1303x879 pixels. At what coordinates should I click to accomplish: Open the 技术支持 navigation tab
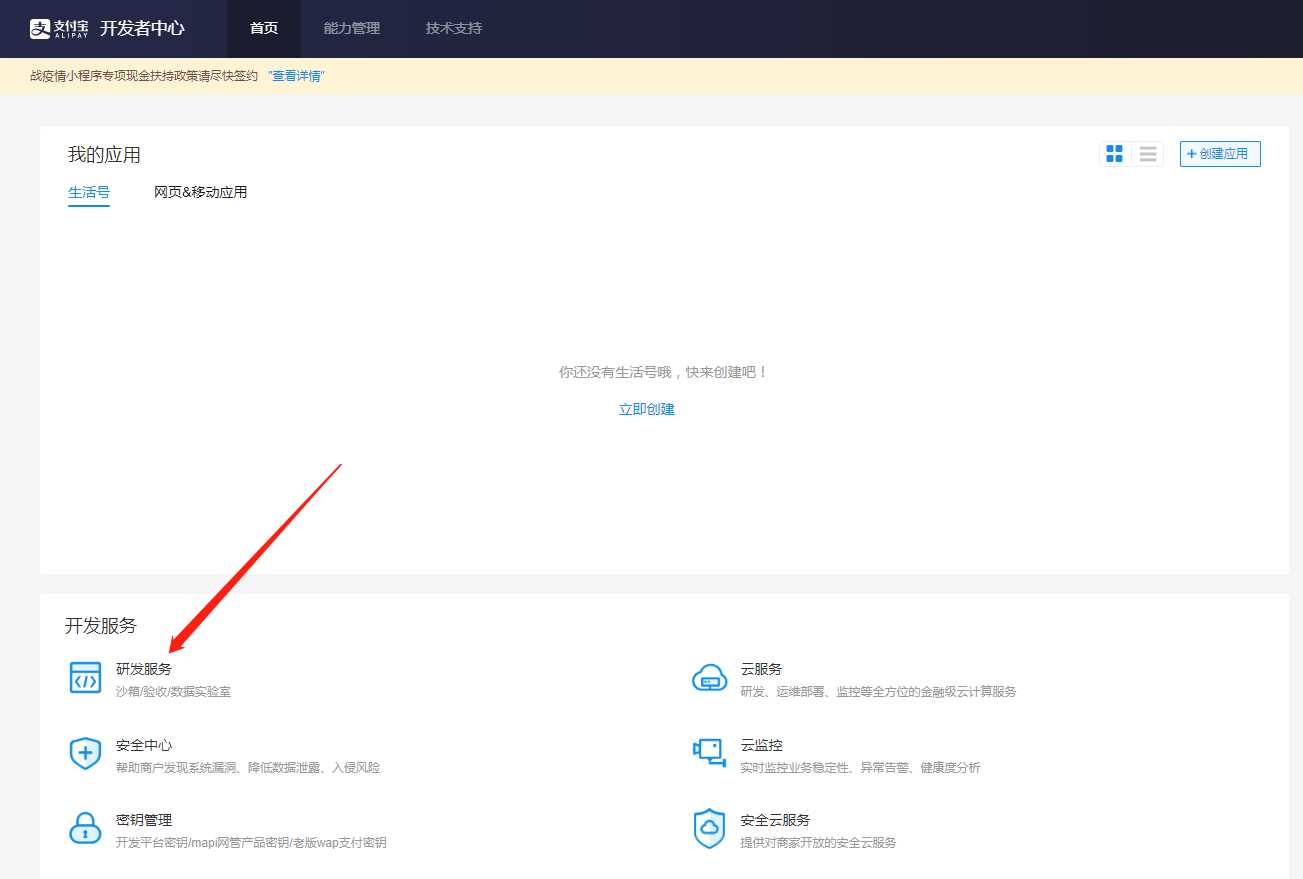(454, 28)
